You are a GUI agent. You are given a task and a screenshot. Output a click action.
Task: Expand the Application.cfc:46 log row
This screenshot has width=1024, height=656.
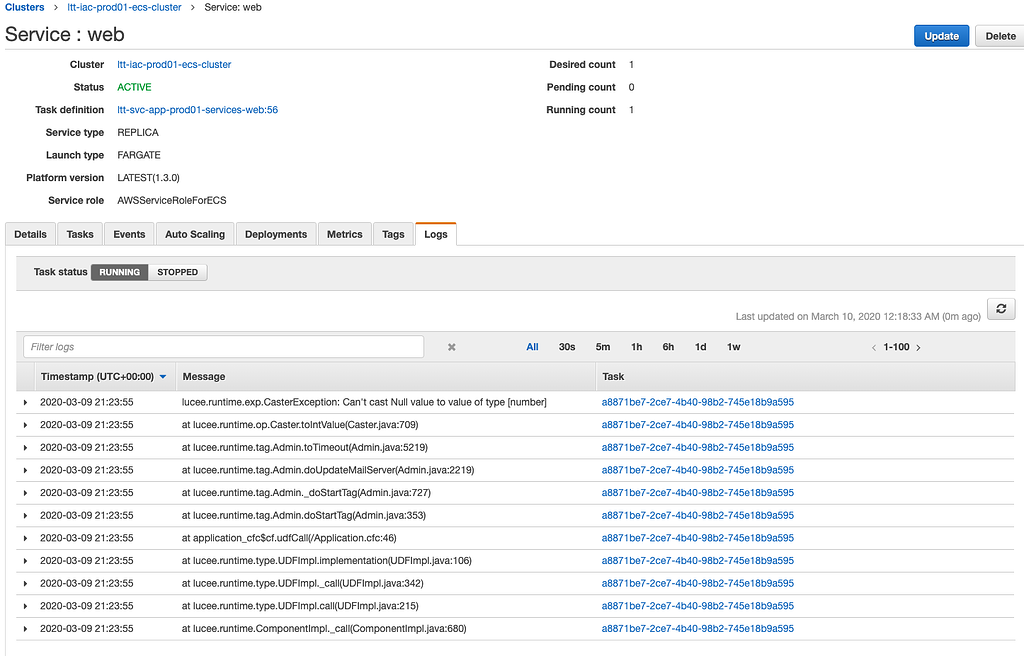(x=25, y=538)
